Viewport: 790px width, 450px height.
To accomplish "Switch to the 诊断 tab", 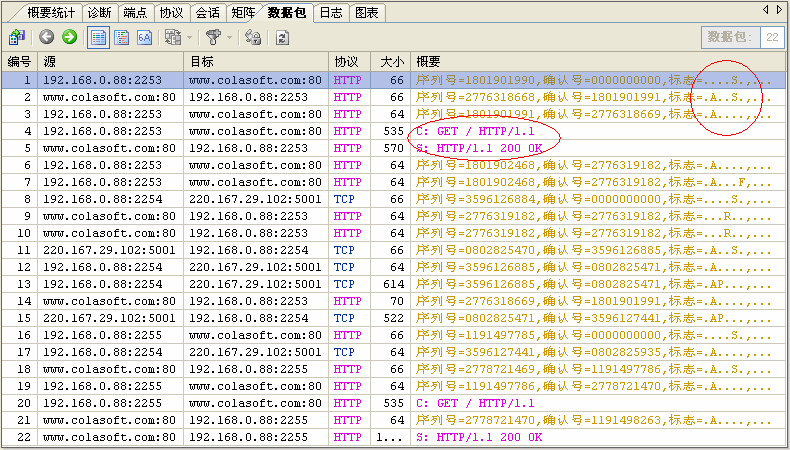I will pos(99,13).
